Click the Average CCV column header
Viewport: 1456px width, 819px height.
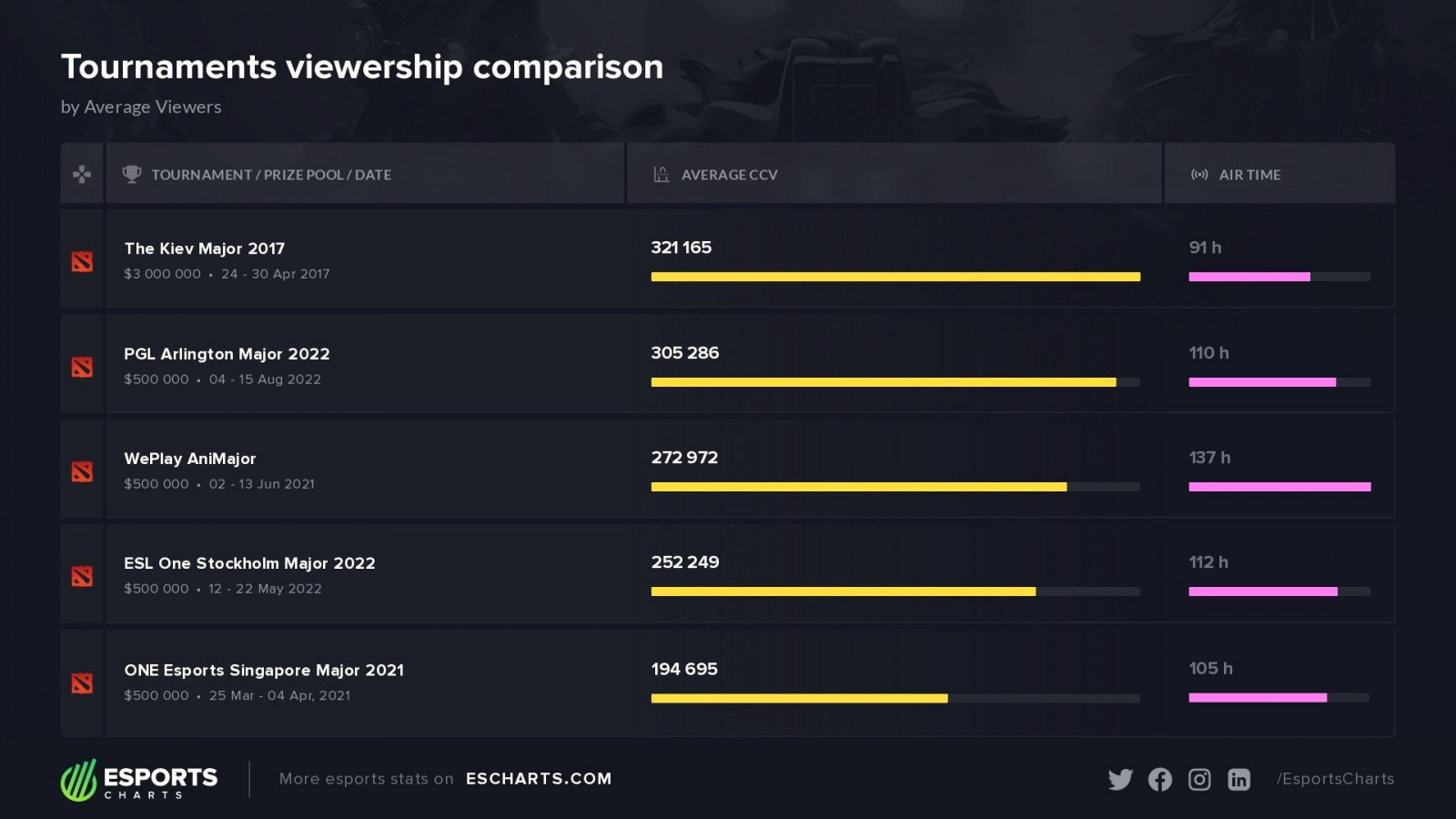click(729, 175)
